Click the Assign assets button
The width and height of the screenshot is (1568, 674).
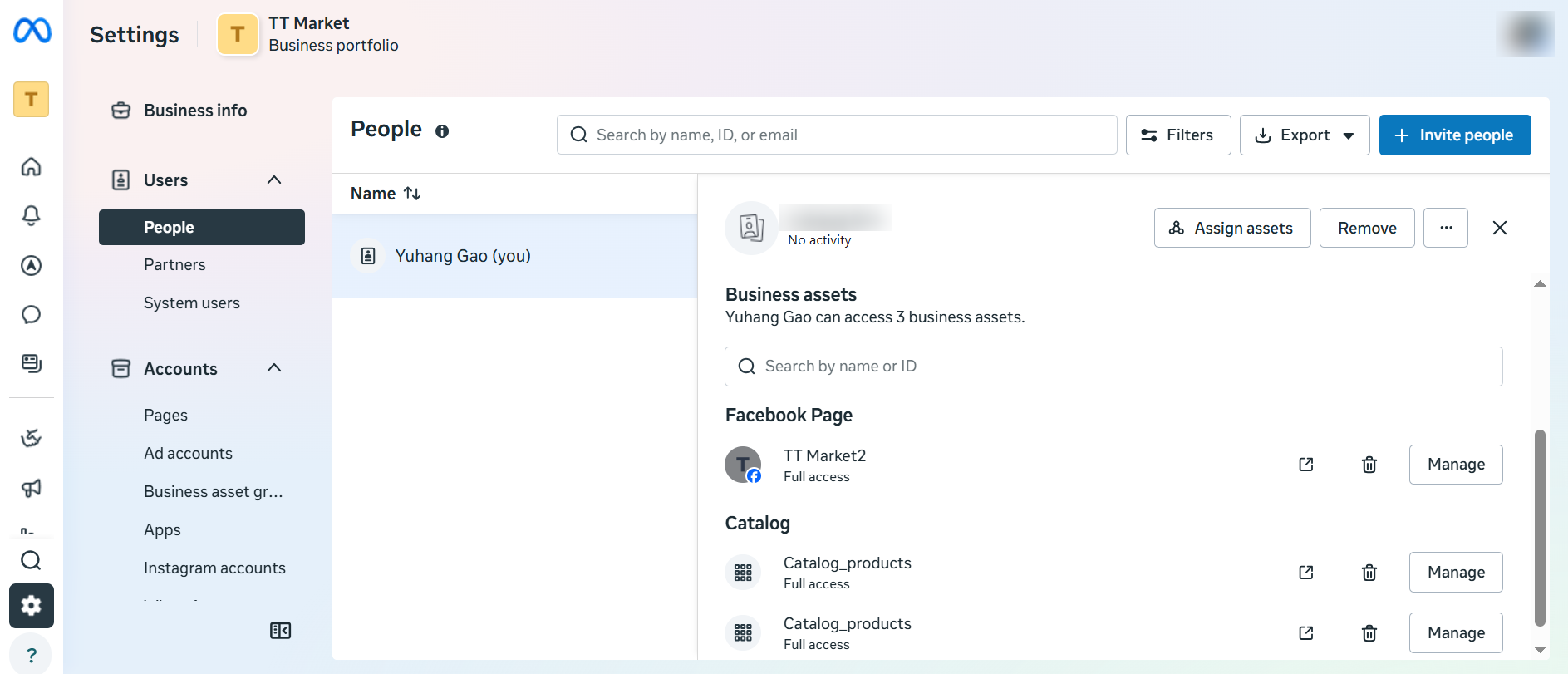[x=1231, y=229]
